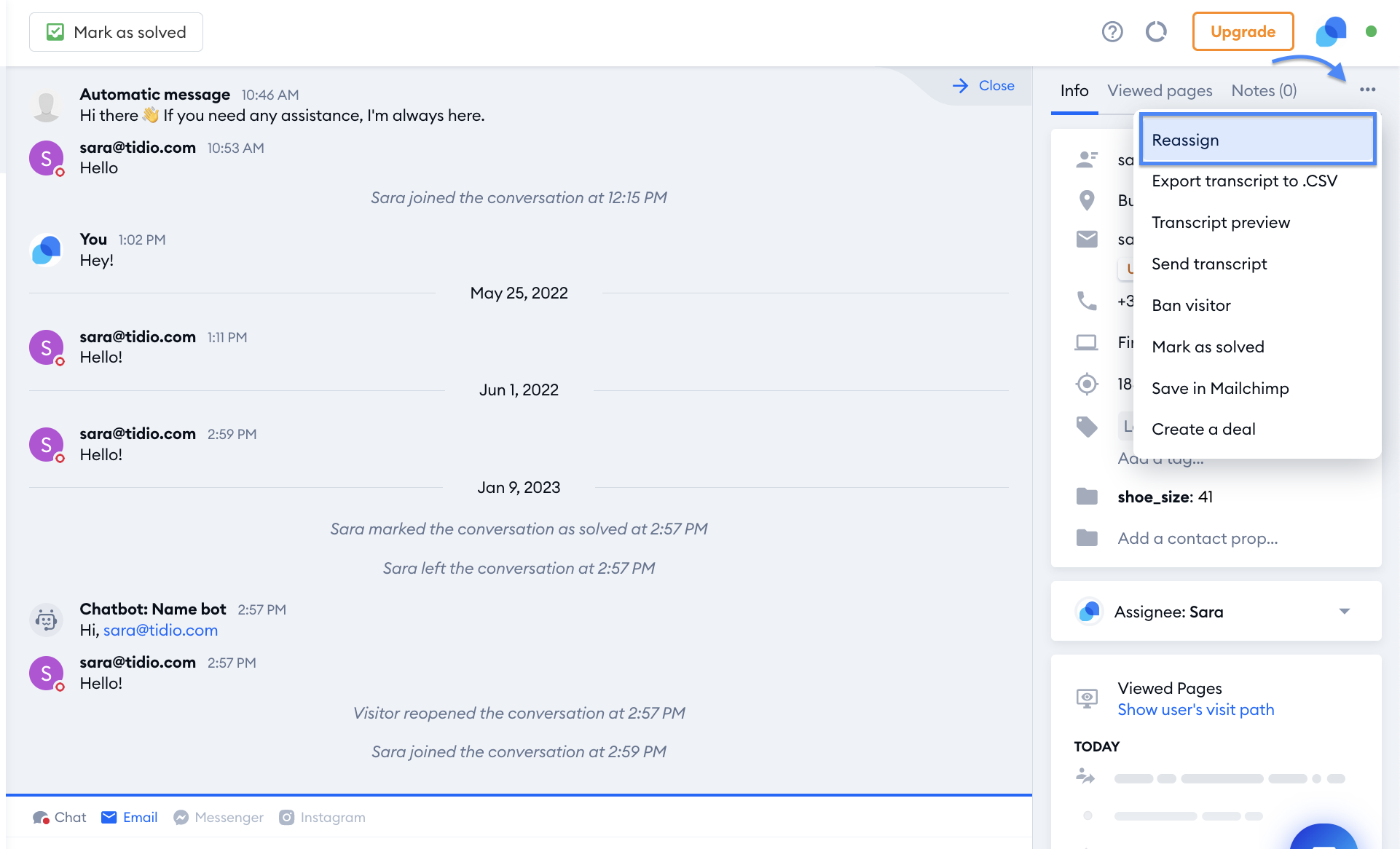
Task: Click the May 25, 2022 date divider label
Action: (x=519, y=293)
